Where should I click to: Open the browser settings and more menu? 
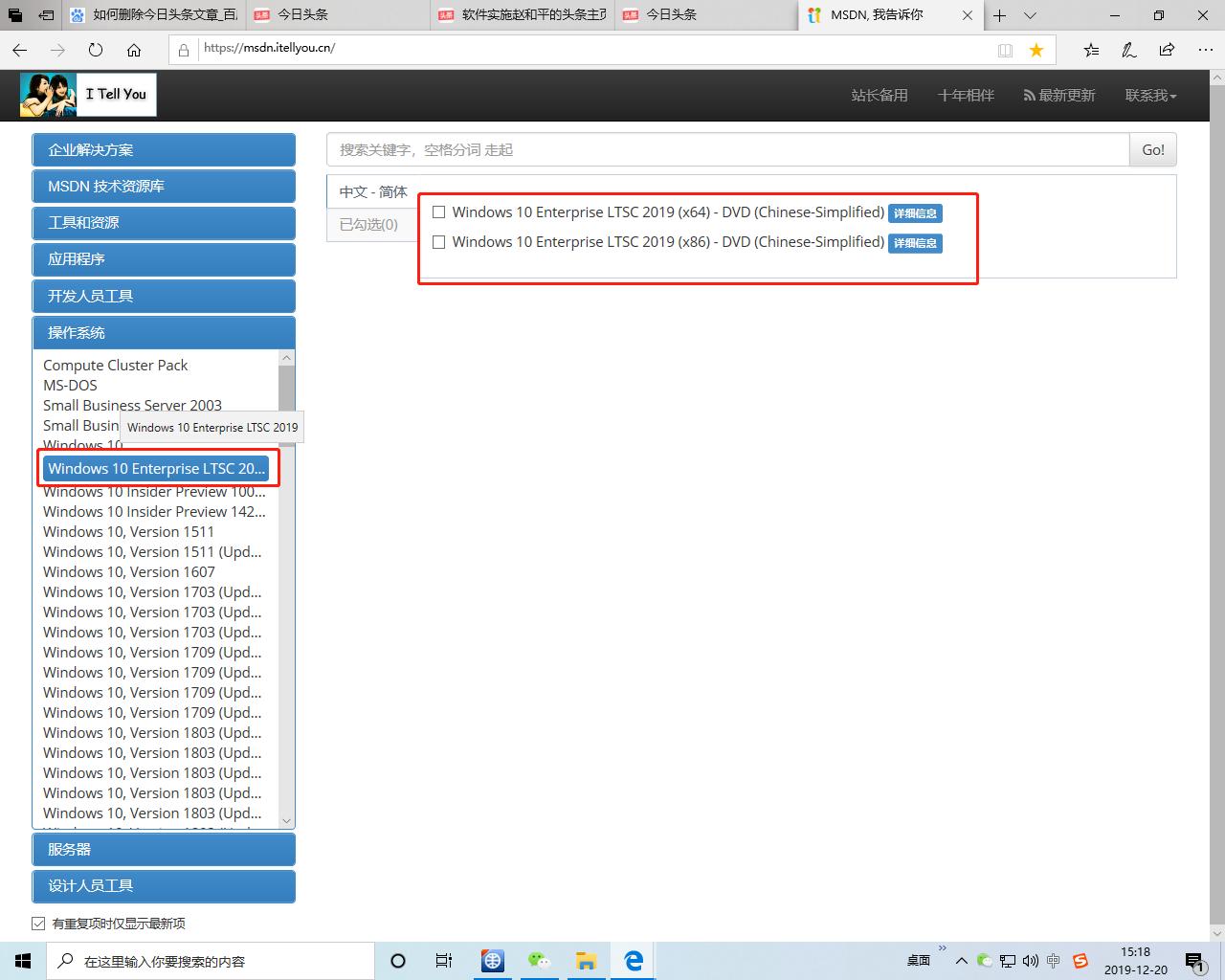[1205, 50]
